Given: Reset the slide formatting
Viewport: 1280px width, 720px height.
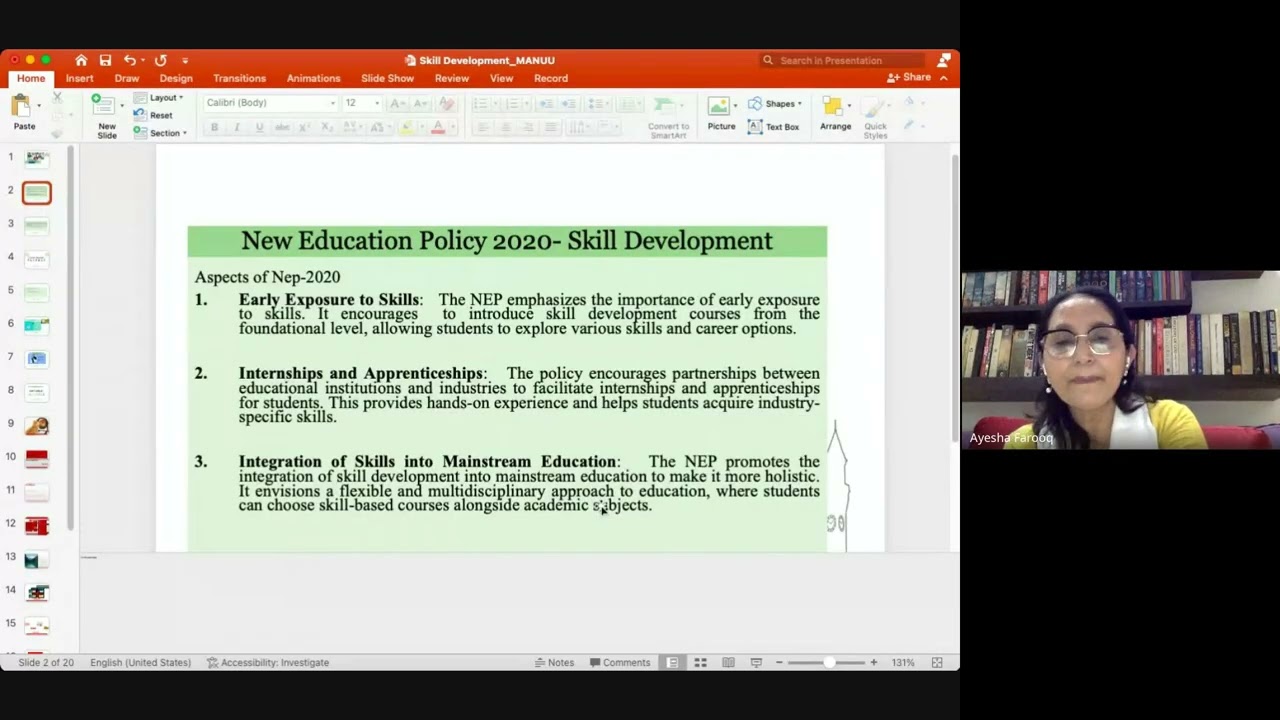Looking at the screenshot, I should coord(154,115).
